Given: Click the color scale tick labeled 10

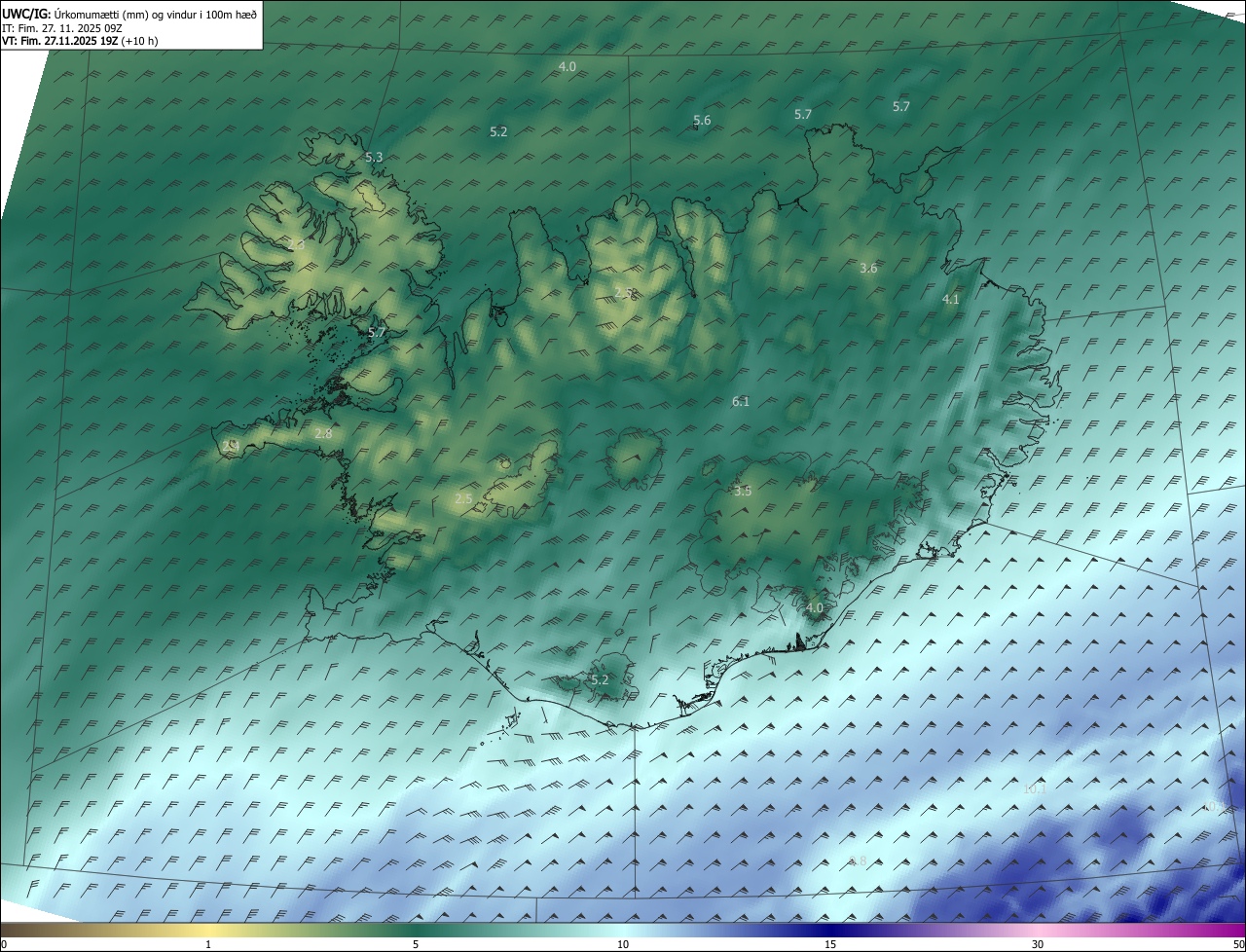Looking at the screenshot, I should point(623,944).
